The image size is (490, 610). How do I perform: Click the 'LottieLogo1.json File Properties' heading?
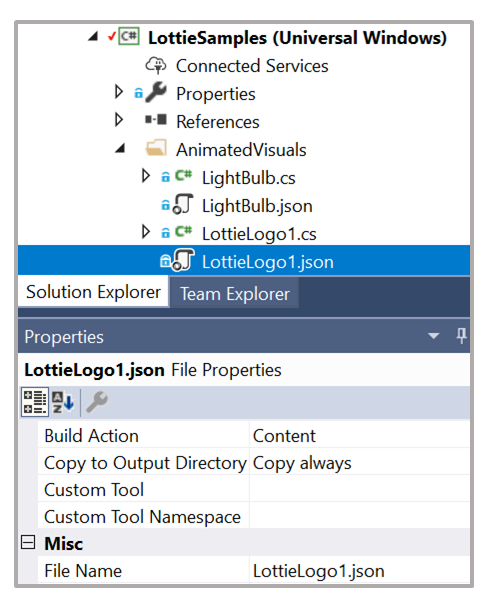pos(153,370)
